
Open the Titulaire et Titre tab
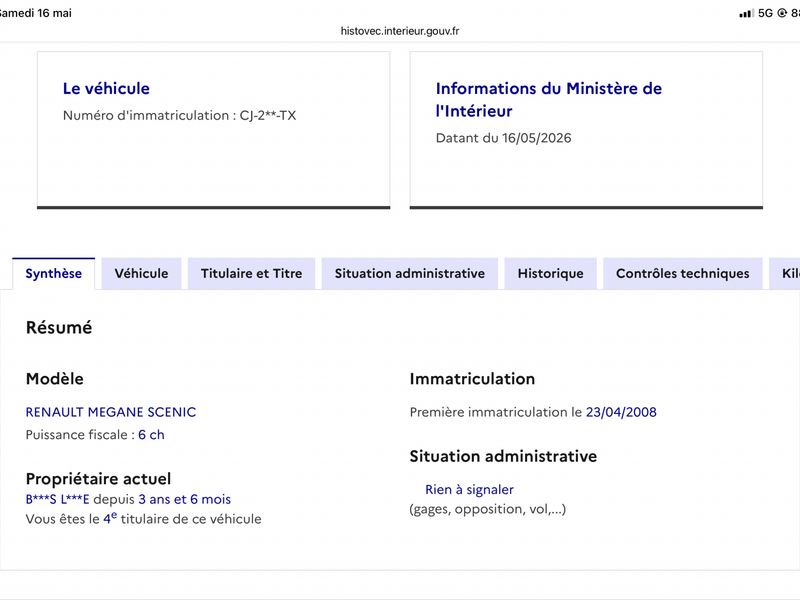click(252, 273)
